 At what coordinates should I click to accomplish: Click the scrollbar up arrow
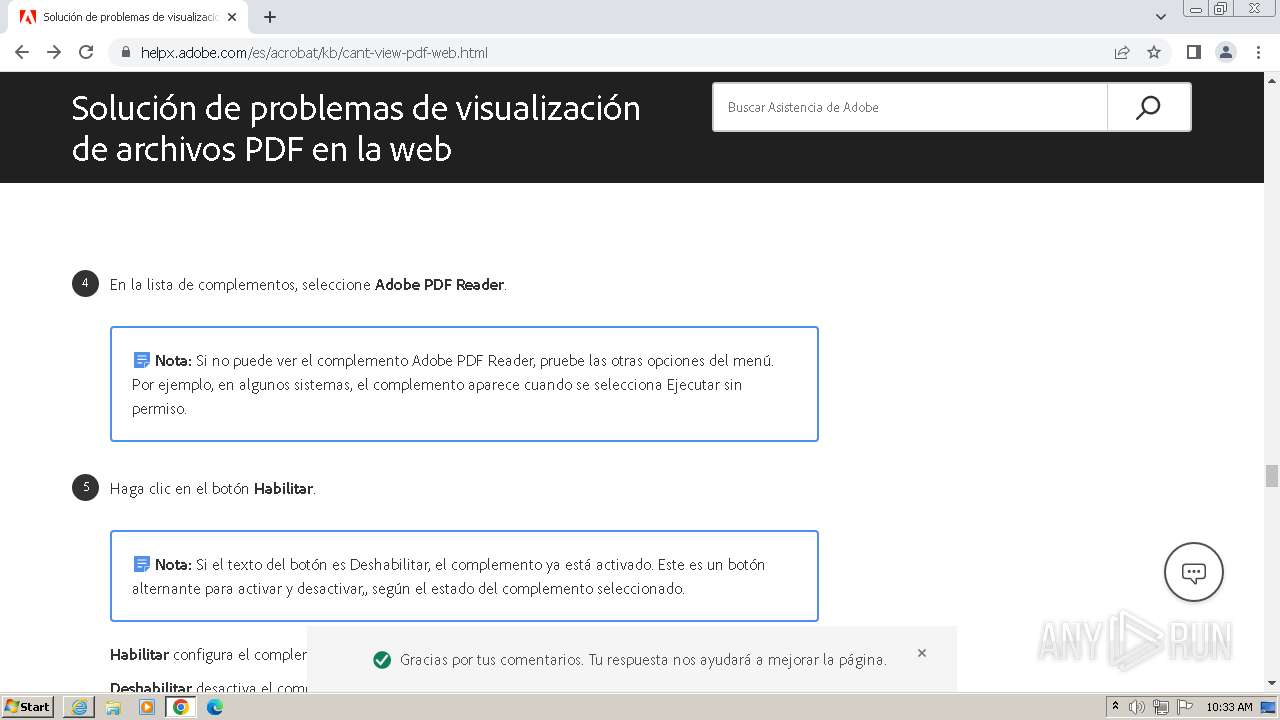tap(1272, 79)
